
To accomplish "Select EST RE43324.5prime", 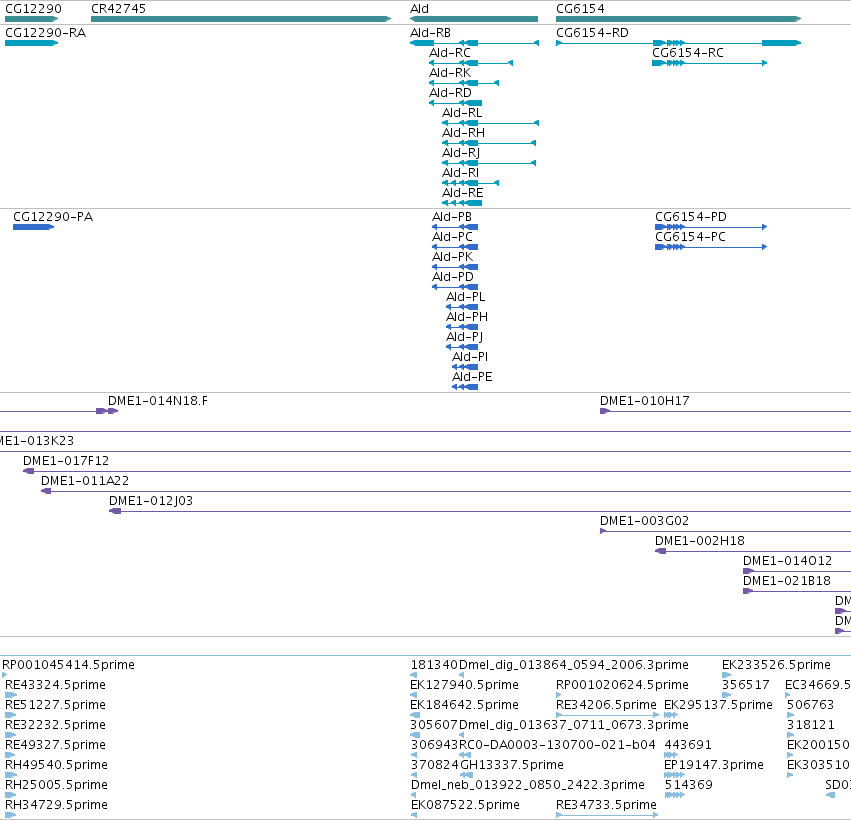I will 55,685.
